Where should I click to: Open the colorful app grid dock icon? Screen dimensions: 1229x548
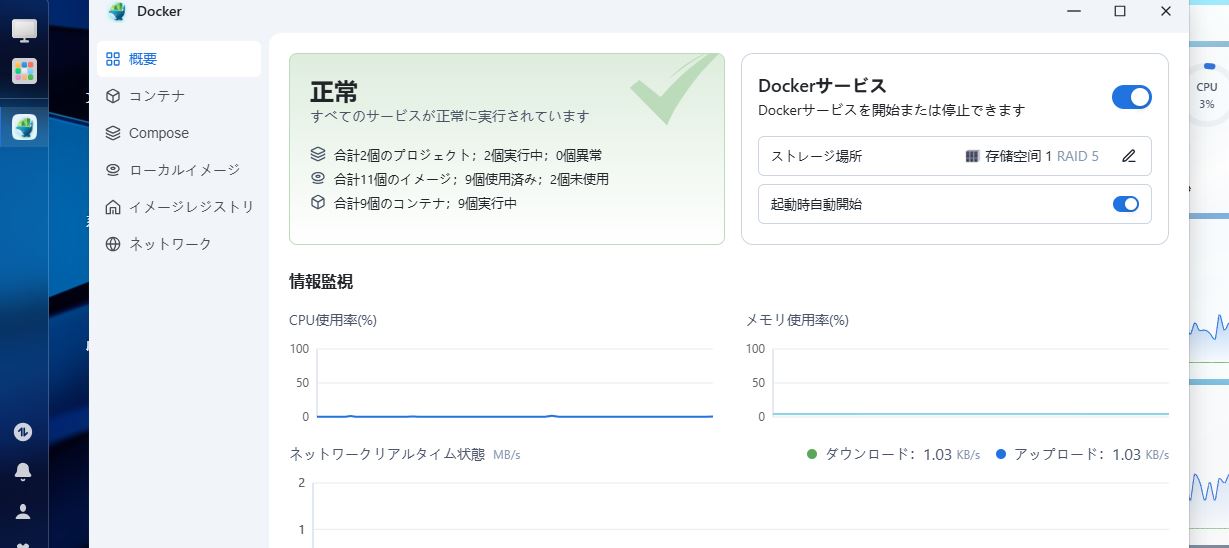(x=24, y=71)
